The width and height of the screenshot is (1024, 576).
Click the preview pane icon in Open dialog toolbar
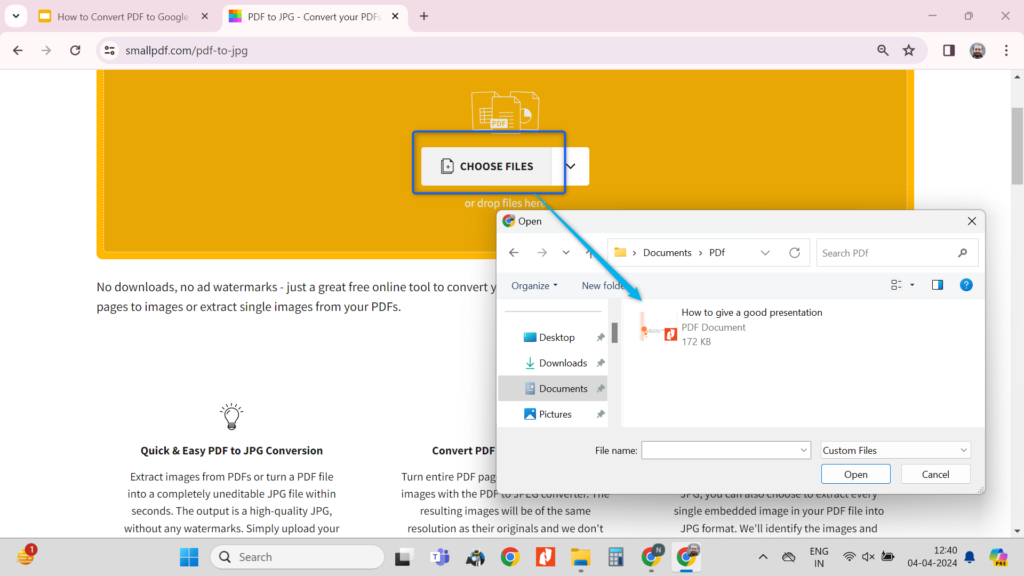937,284
